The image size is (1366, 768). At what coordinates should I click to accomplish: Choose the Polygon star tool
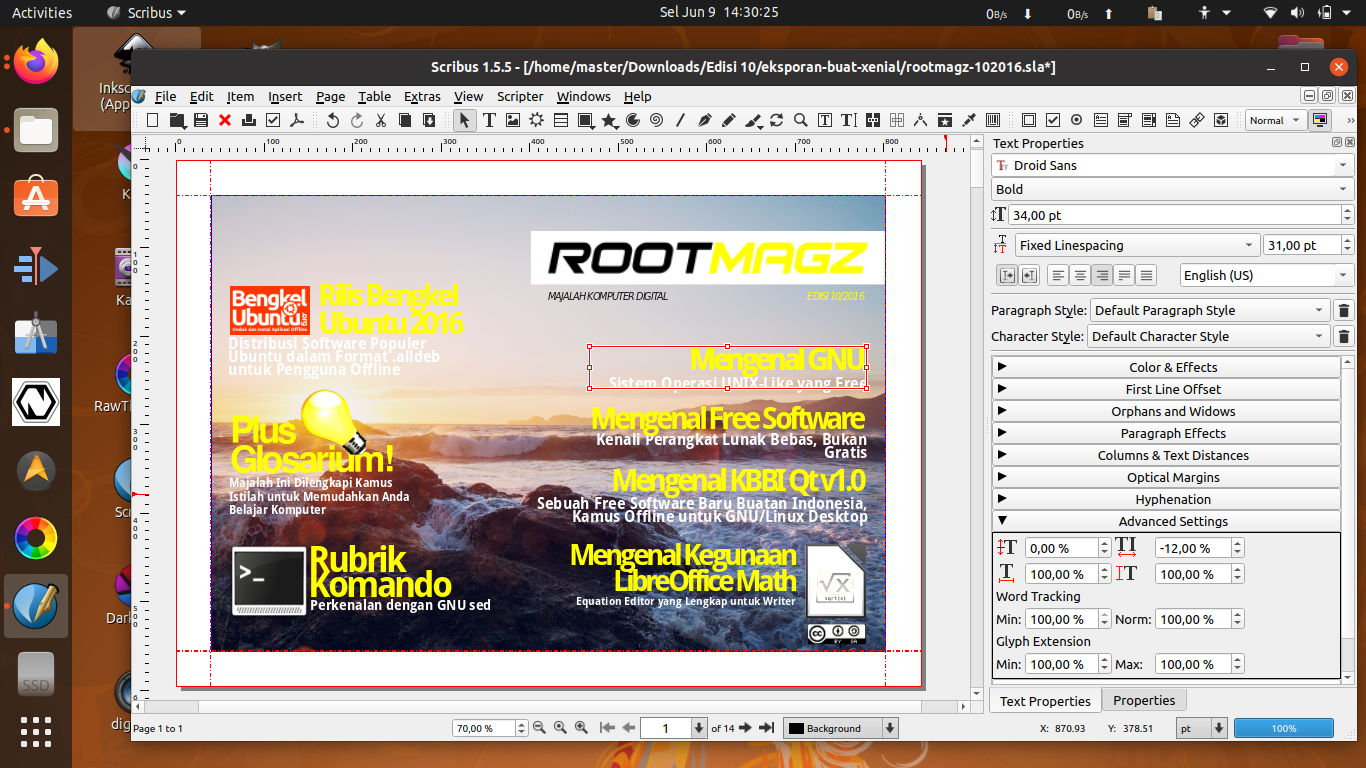click(609, 120)
